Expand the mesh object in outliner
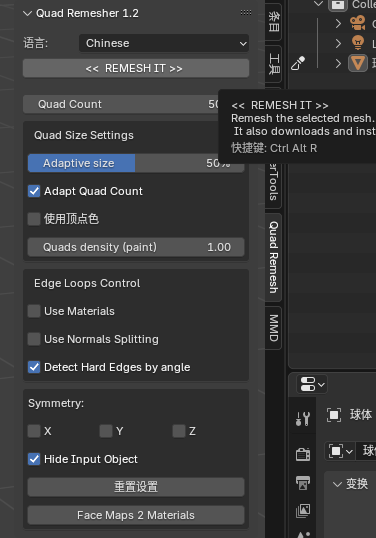Screen dimensions: 376x538 (338, 63)
